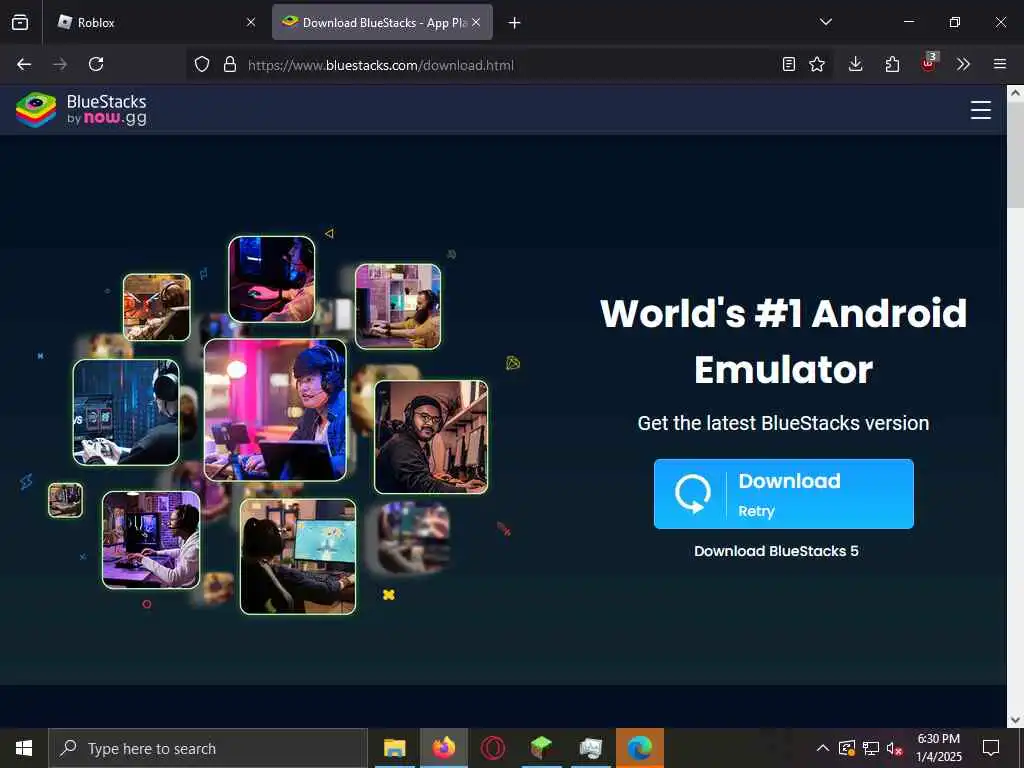
Task: Open the uBlock Origin extension icon
Action: click(x=929, y=63)
